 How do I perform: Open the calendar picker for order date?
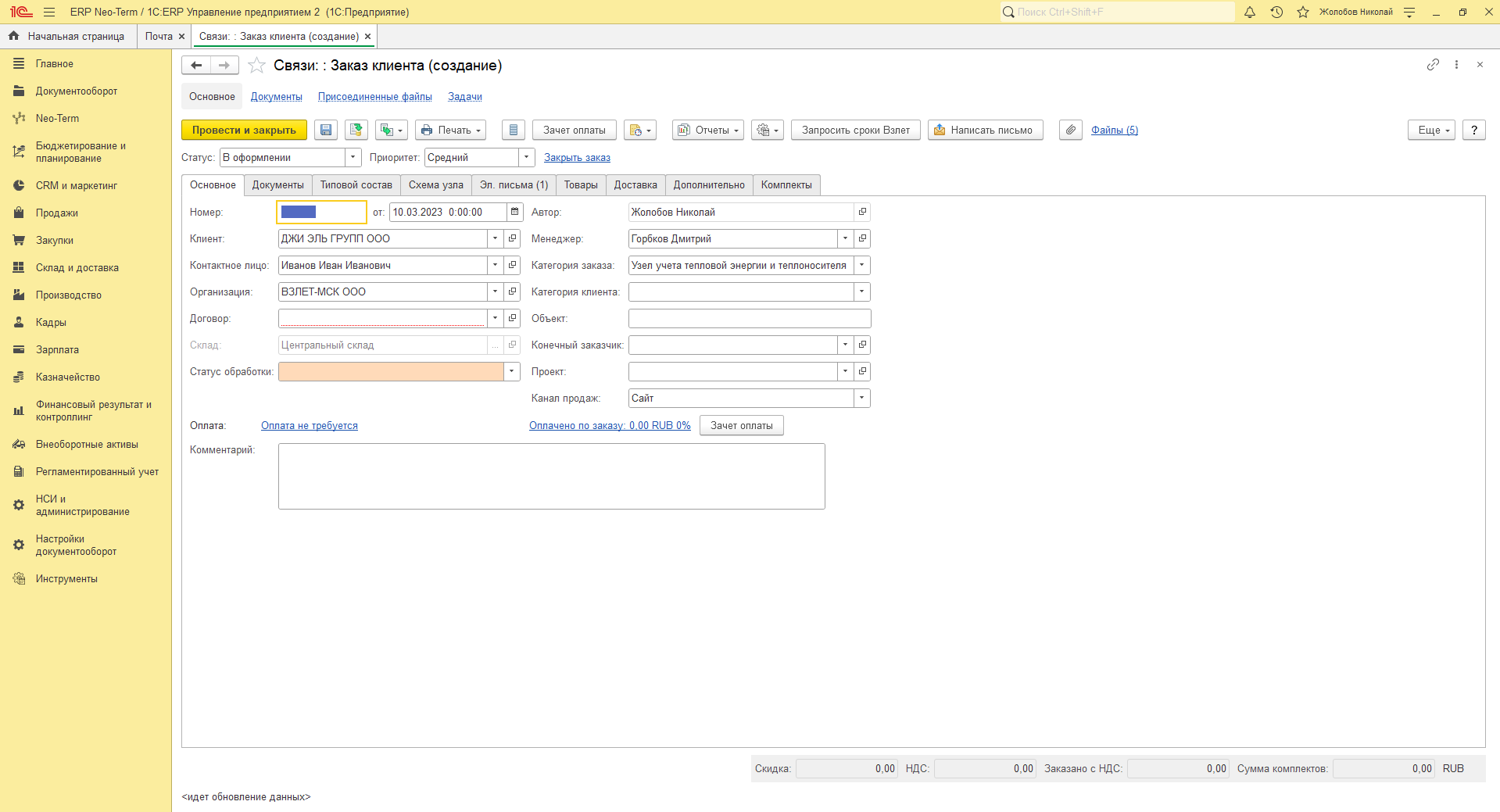[514, 212]
